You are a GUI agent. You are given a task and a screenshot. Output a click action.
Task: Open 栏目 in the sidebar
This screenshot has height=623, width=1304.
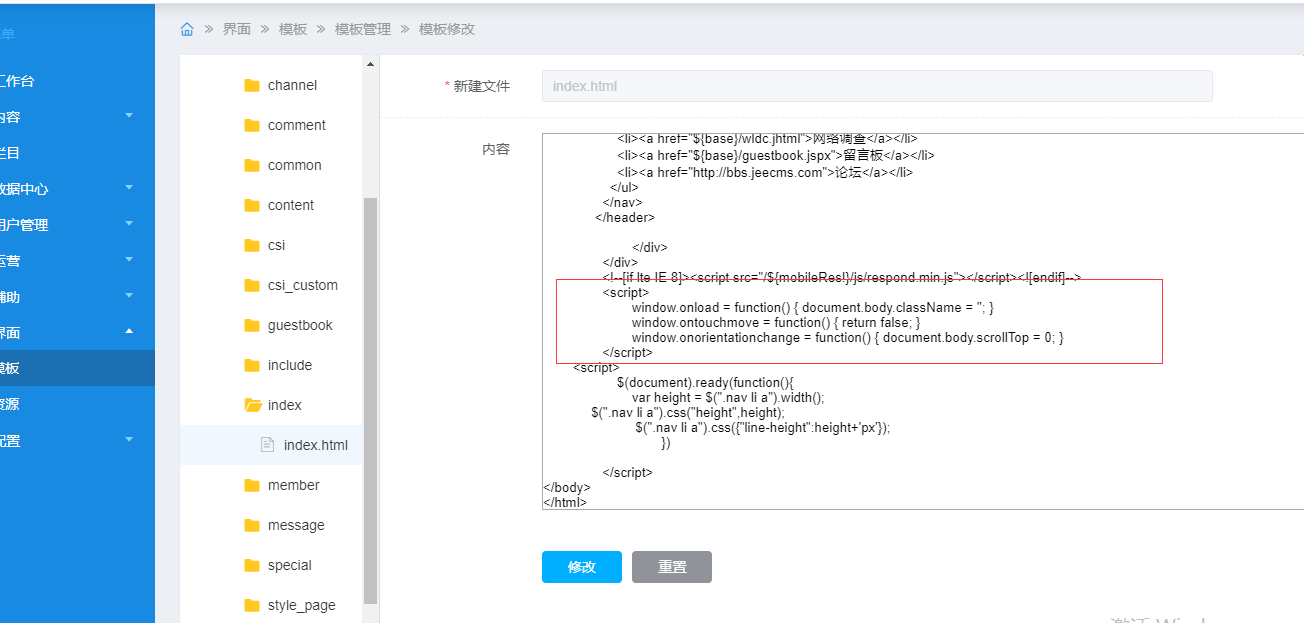(x=77, y=153)
